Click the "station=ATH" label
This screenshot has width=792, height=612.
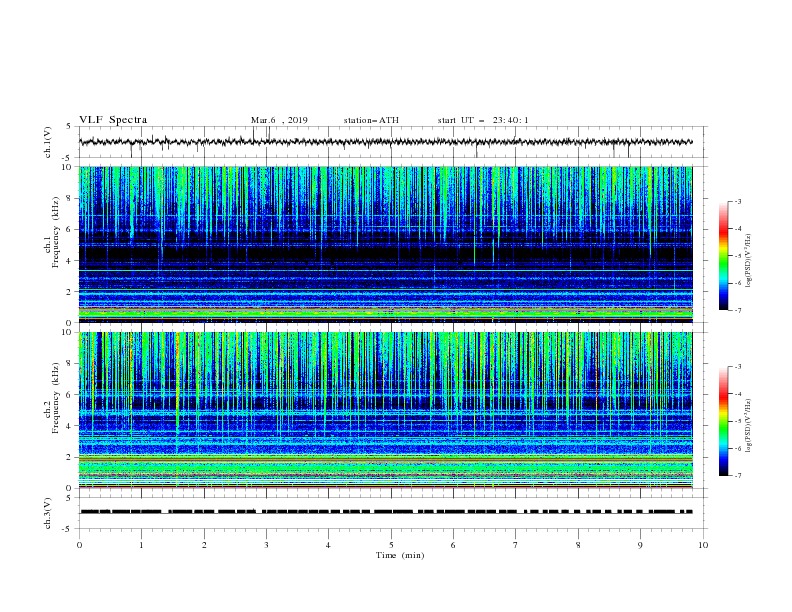(371, 120)
